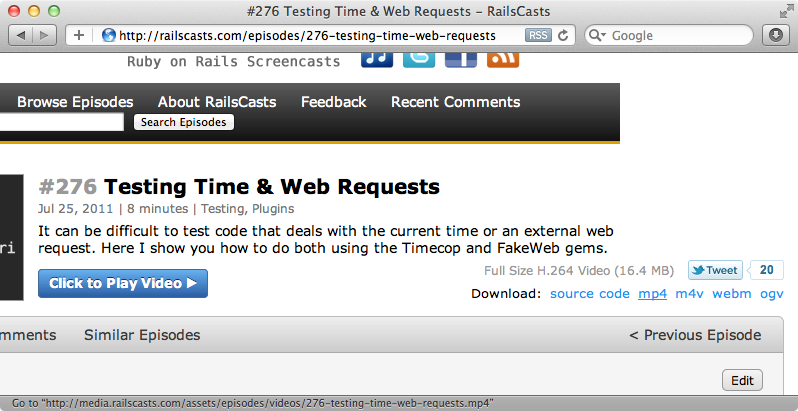The image size is (798, 411).
Task: Reload the page with the refresh icon
Action: [563, 35]
